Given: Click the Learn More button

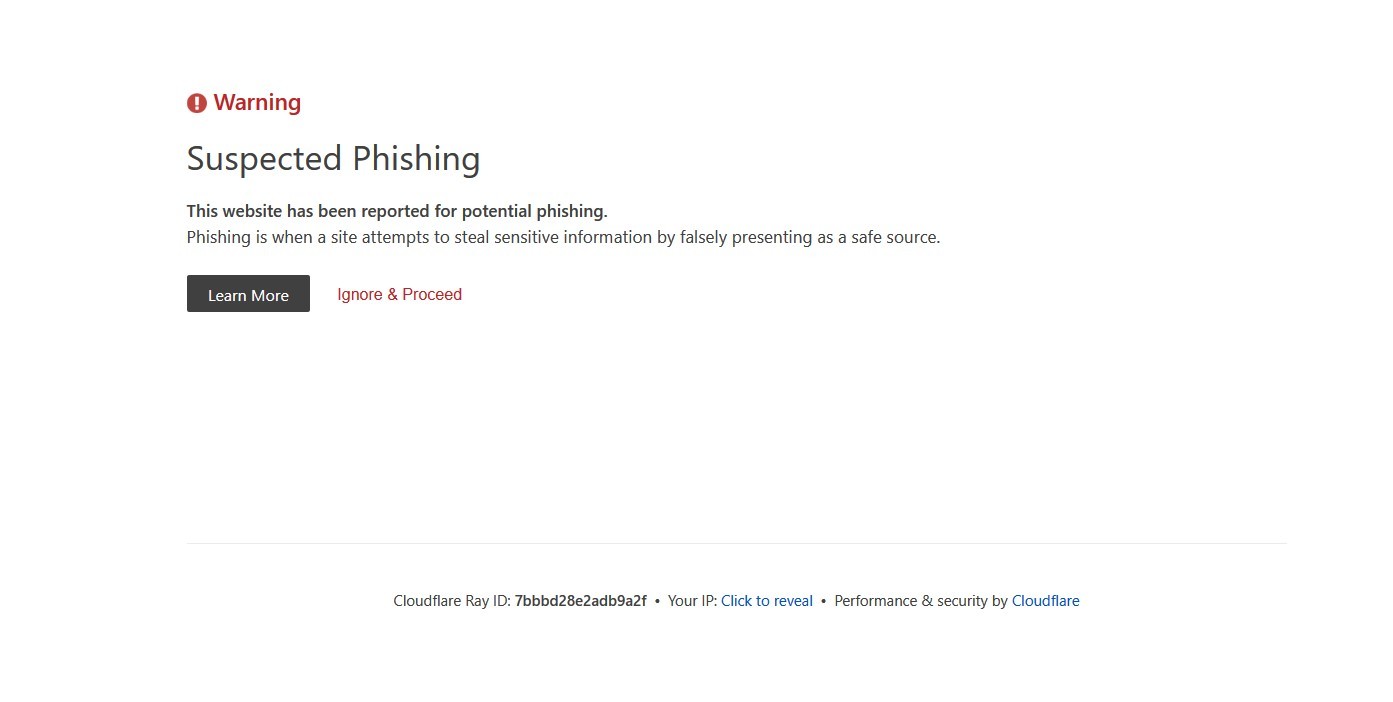Looking at the screenshot, I should click(x=248, y=294).
